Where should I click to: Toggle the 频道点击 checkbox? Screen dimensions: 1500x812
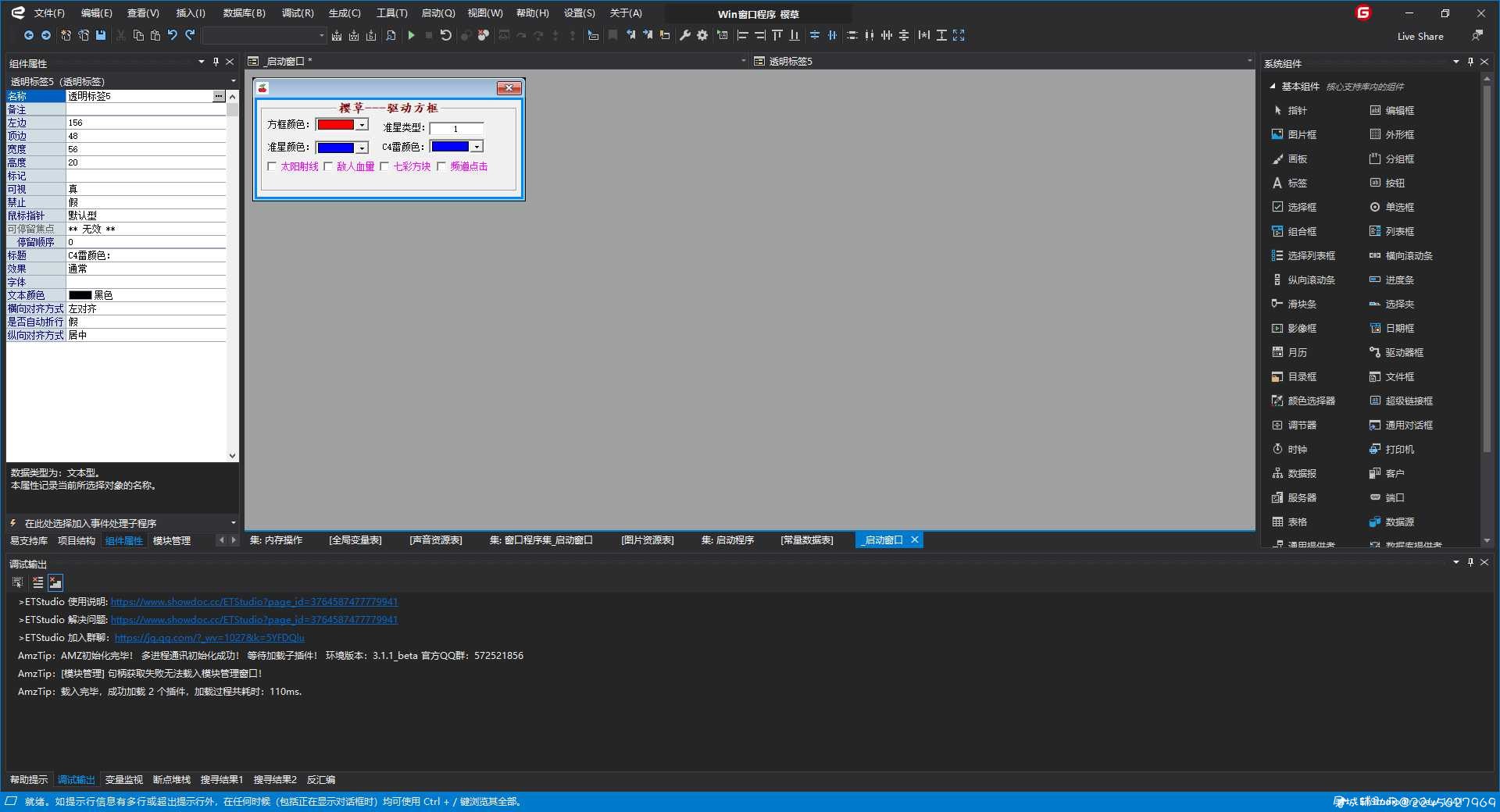pyautogui.click(x=441, y=166)
